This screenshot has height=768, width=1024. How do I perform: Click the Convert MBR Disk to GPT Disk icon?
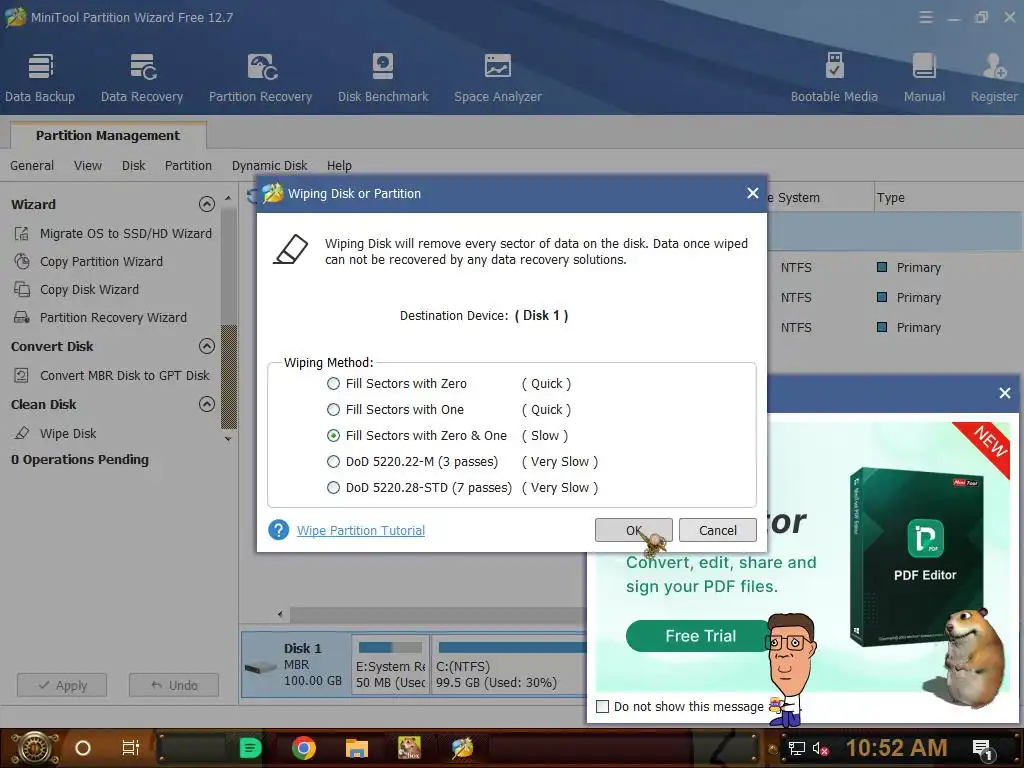coord(22,376)
